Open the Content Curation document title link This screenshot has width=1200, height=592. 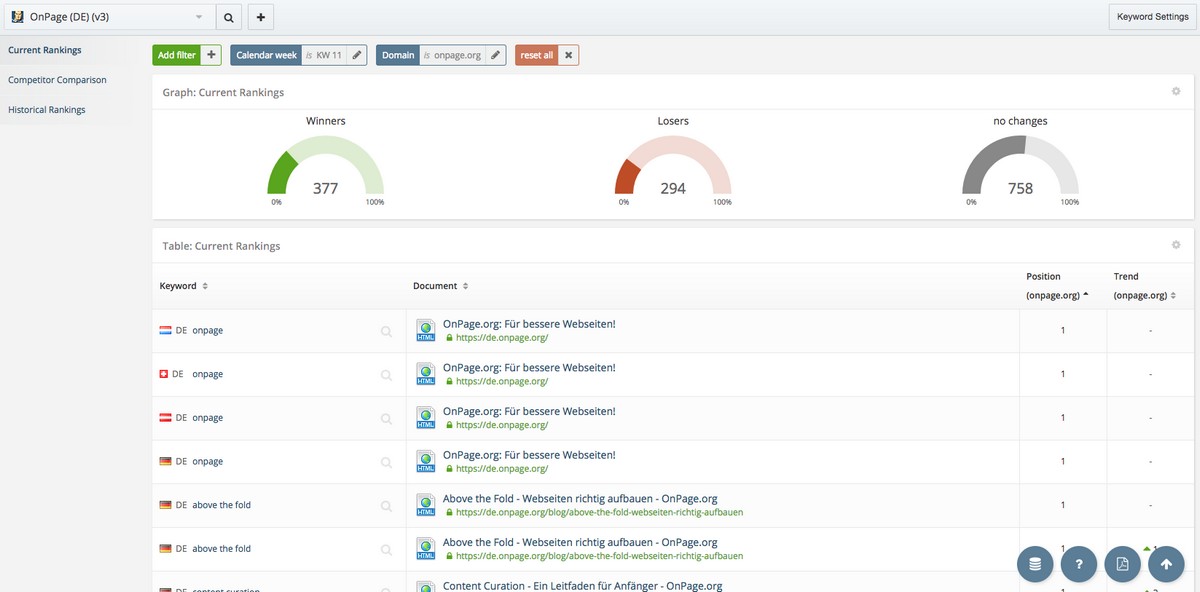pos(582,585)
